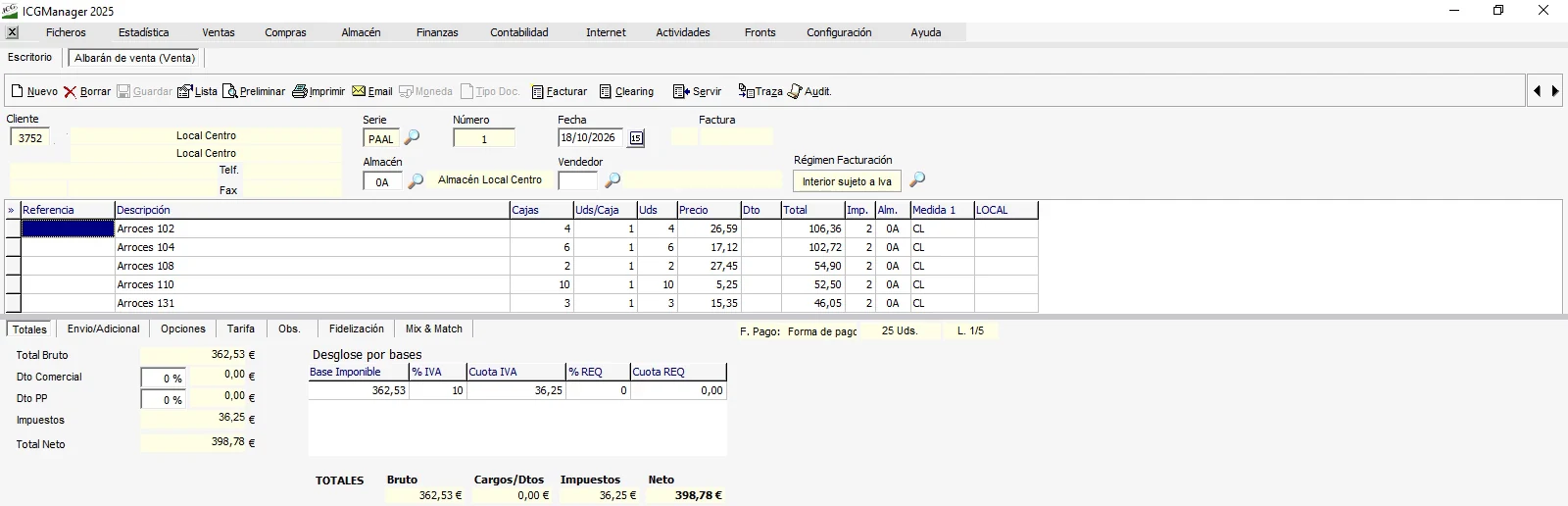Open Traza from the toolbar
The width and height of the screenshot is (1568, 506).
click(760, 91)
